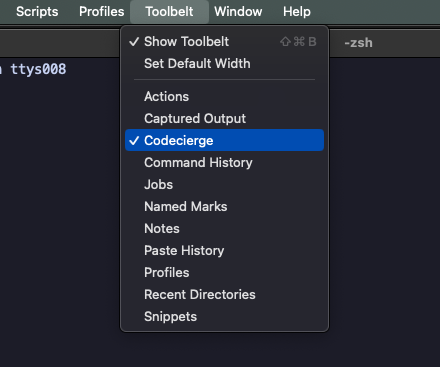The image size is (440, 367).
Task: Click the ttys008 text in terminal
Action: click(x=38, y=69)
